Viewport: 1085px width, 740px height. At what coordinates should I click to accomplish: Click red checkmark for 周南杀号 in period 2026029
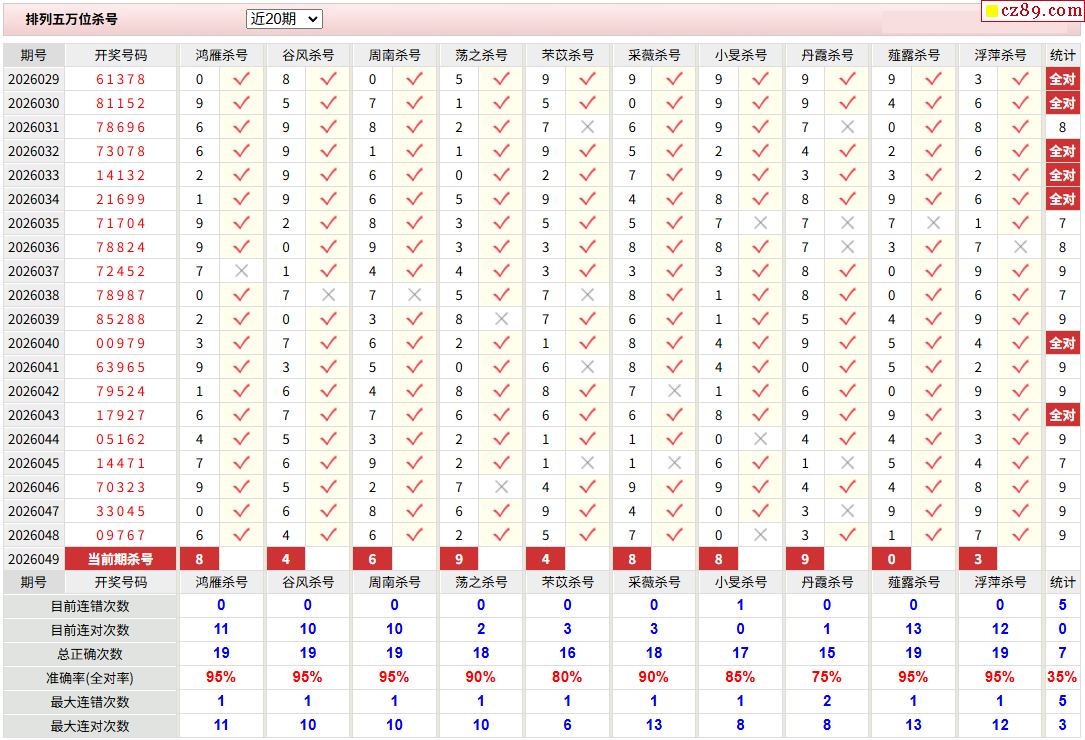414,79
